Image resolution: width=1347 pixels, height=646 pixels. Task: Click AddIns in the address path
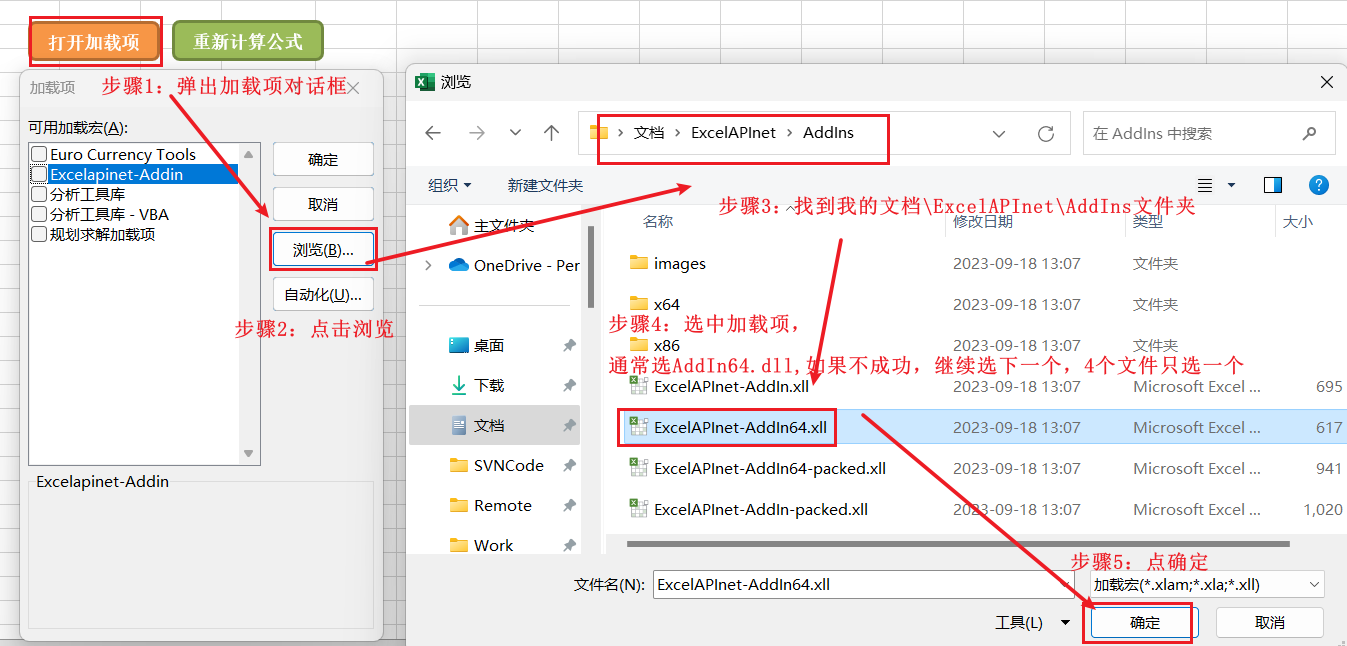(x=828, y=132)
